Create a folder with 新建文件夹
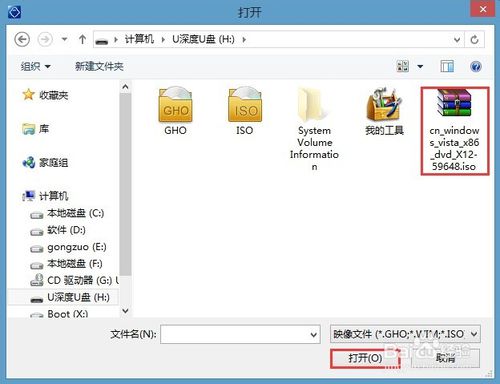 pos(99,66)
